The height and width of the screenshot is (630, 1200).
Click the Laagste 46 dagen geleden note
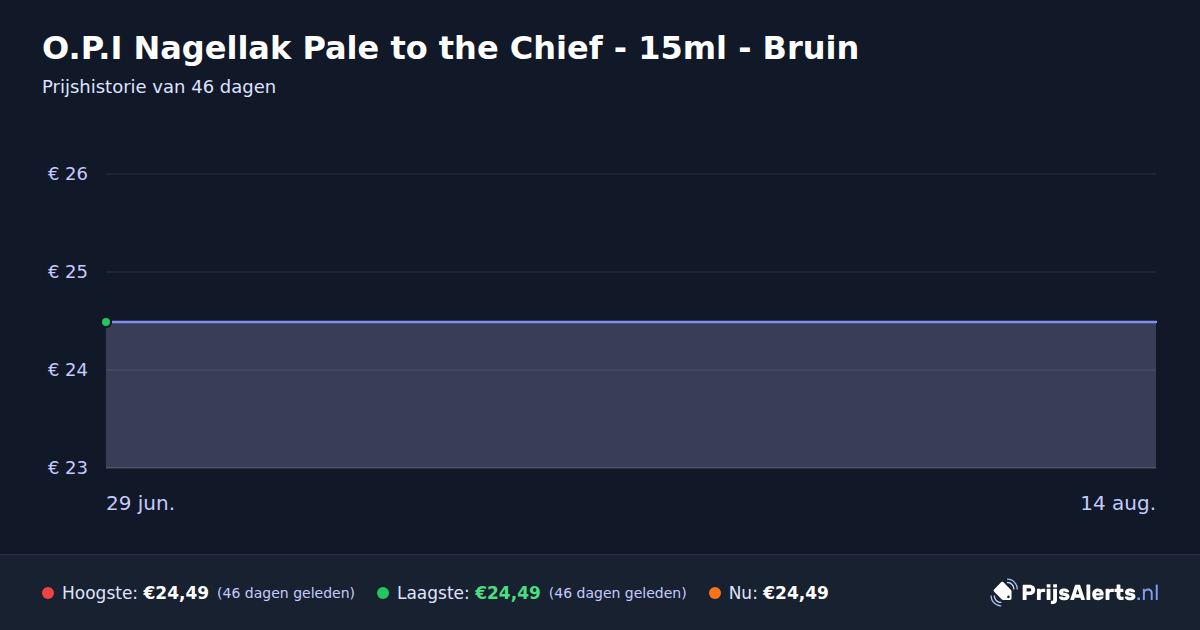618,593
